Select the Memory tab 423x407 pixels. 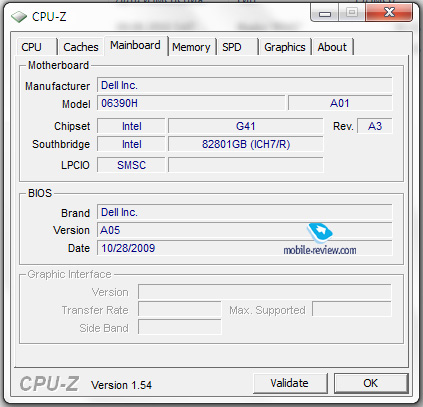tap(191, 47)
